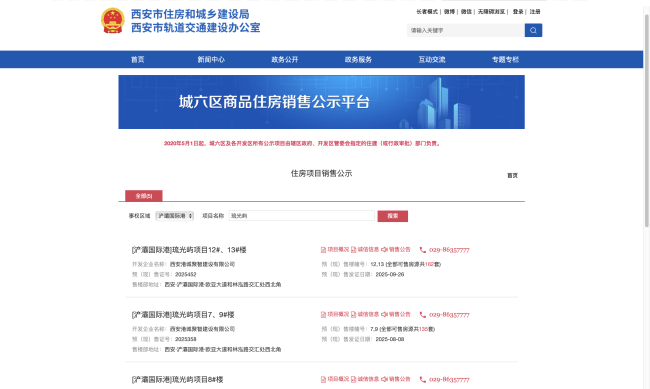Click the blue magnifier search button

(x=533, y=30)
